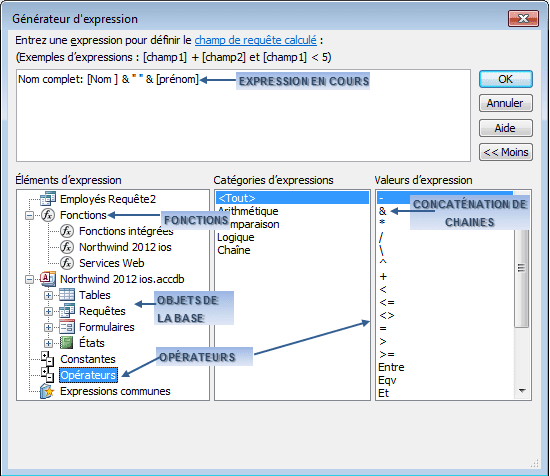
Task: Choose the >= operator value
Action: 387,354
